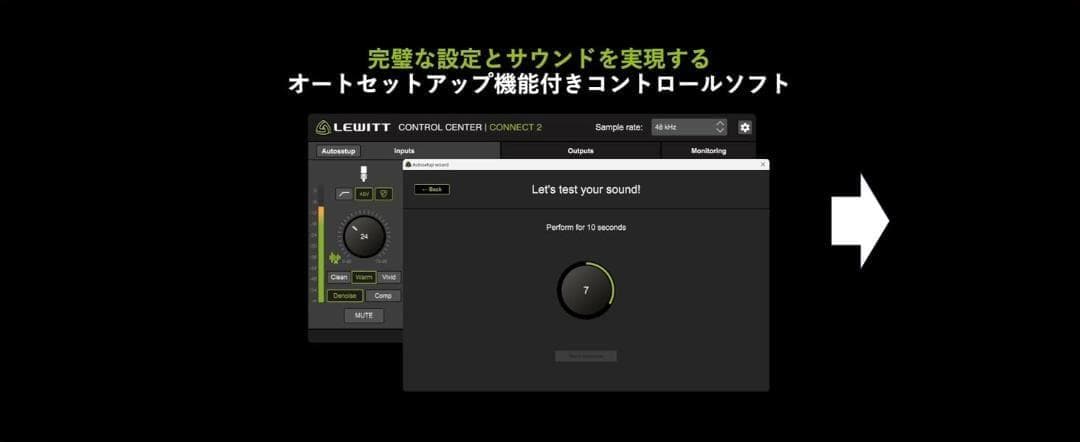The width and height of the screenshot is (1080, 442).
Task: Select the Clean sound preset
Action: pos(339,277)
